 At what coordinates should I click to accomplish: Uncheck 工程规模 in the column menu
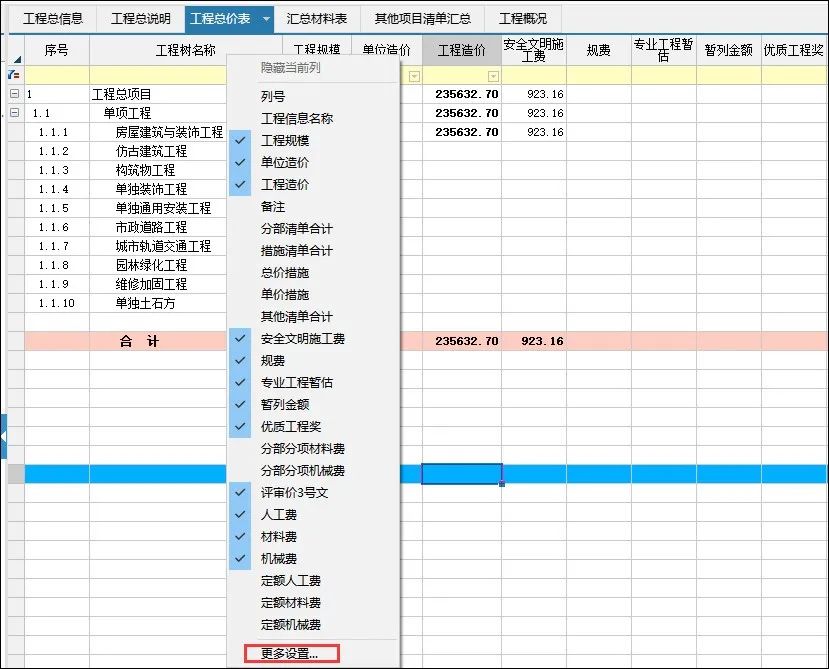285,140
